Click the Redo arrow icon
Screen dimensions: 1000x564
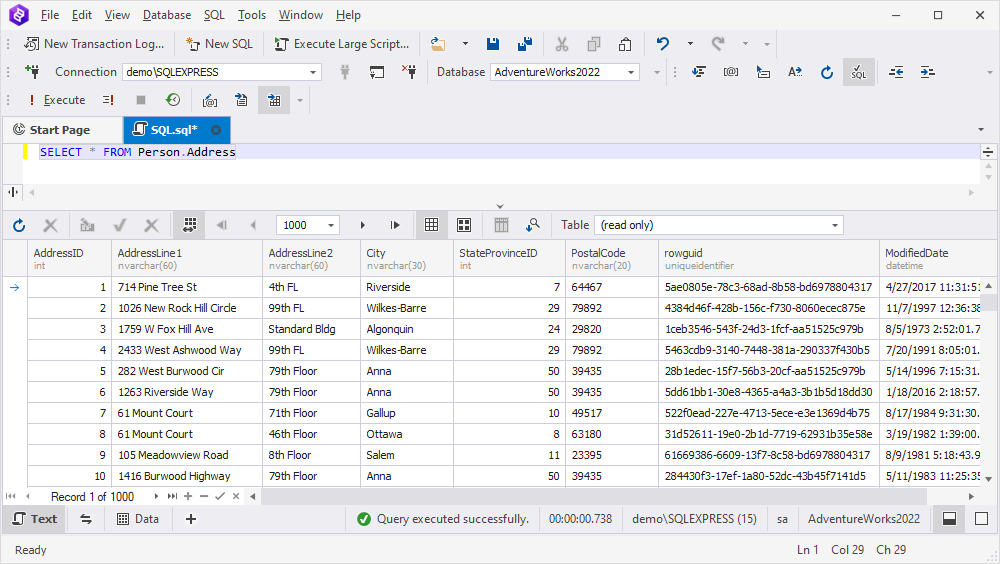click(718, 44)
